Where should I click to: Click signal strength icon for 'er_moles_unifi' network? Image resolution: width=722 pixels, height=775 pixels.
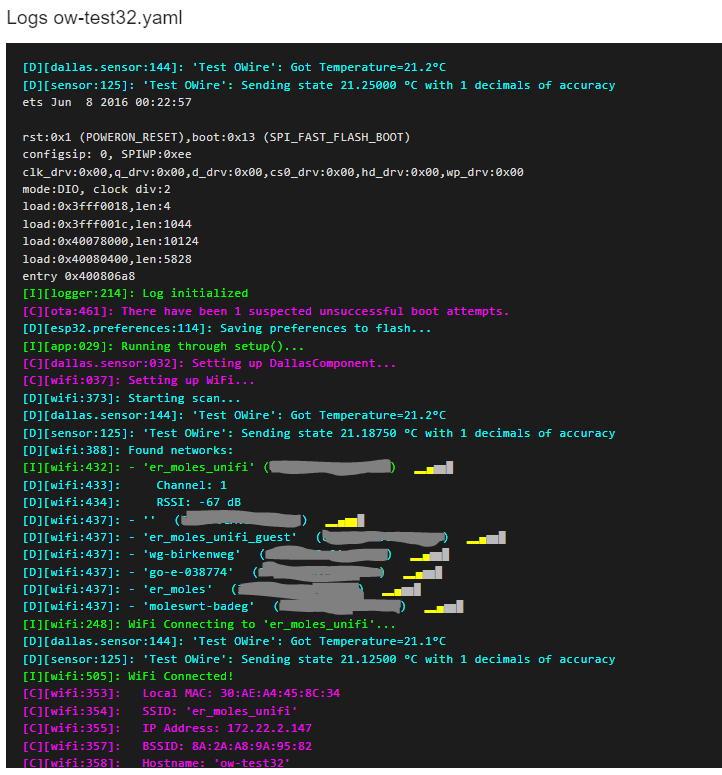pos(433,467)
